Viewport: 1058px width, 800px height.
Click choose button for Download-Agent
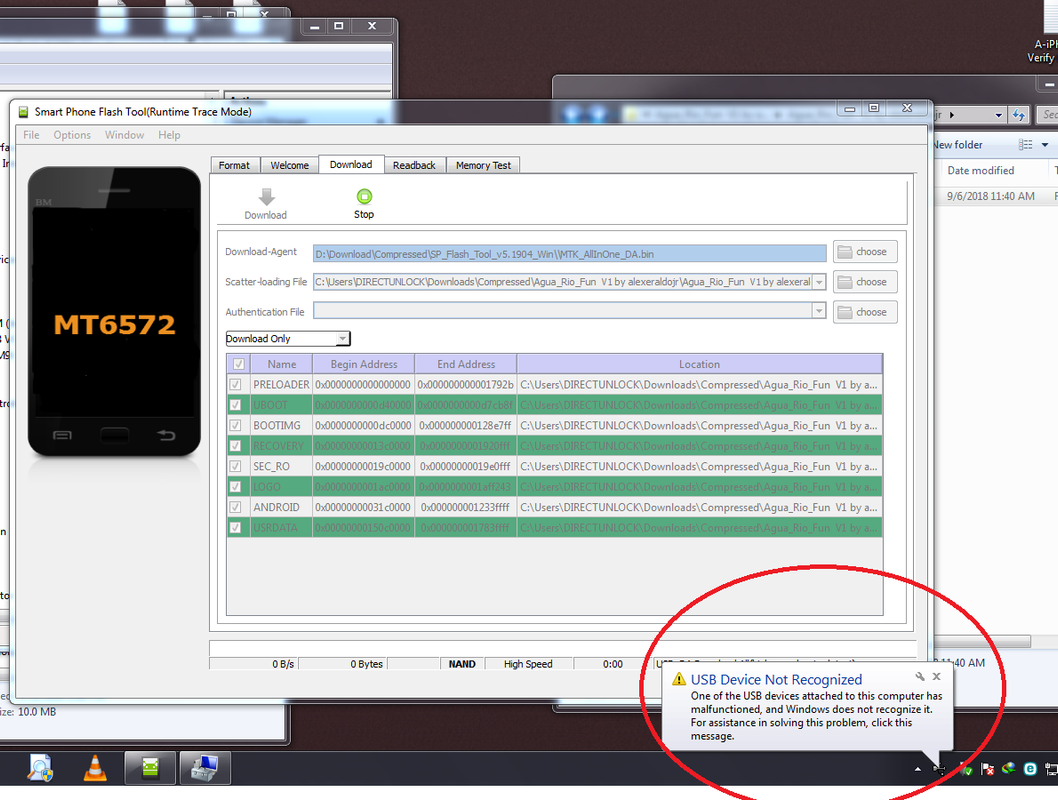point(864,252)
